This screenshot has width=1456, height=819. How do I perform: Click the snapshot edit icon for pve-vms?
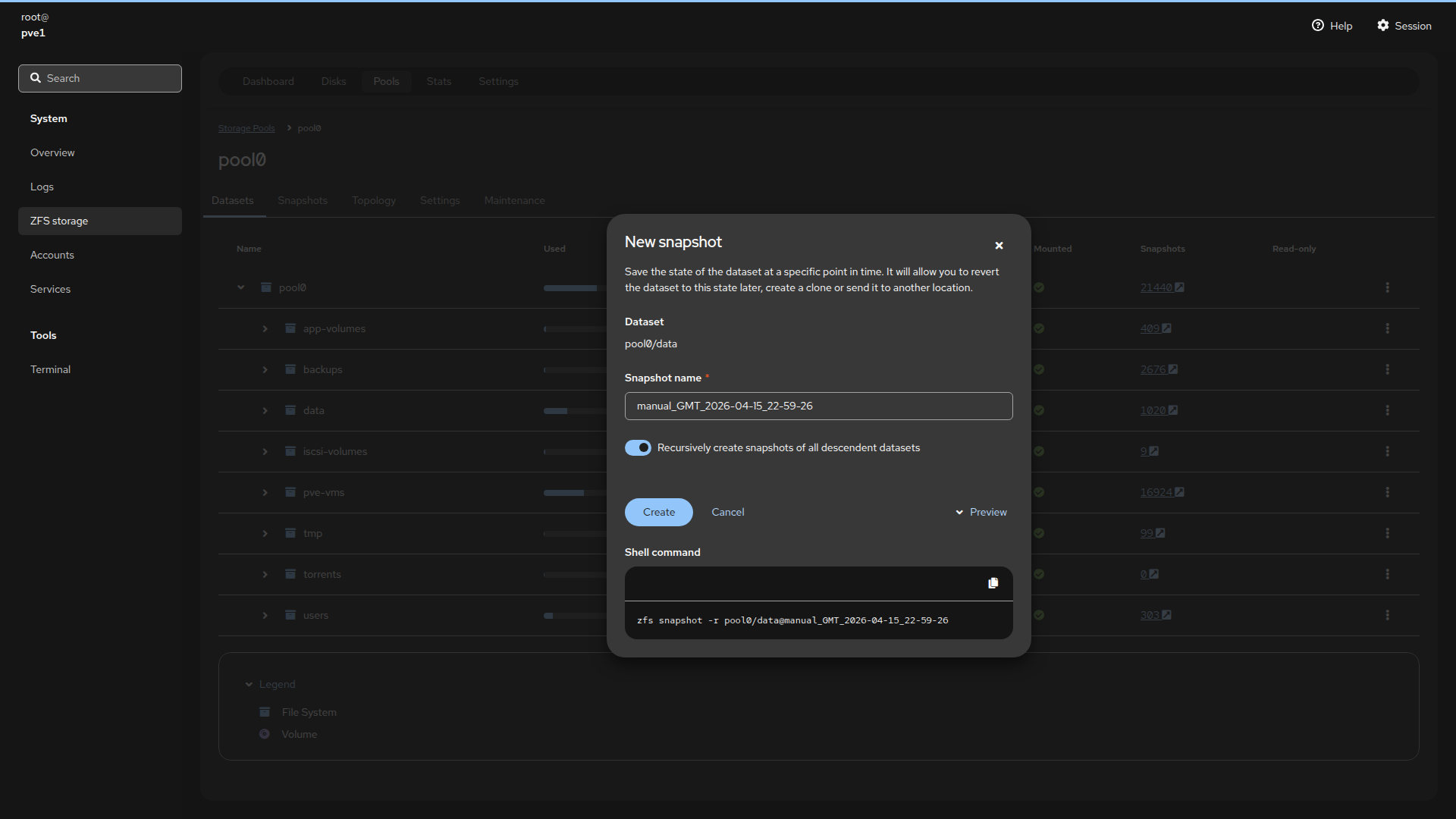coord(1179,492)
